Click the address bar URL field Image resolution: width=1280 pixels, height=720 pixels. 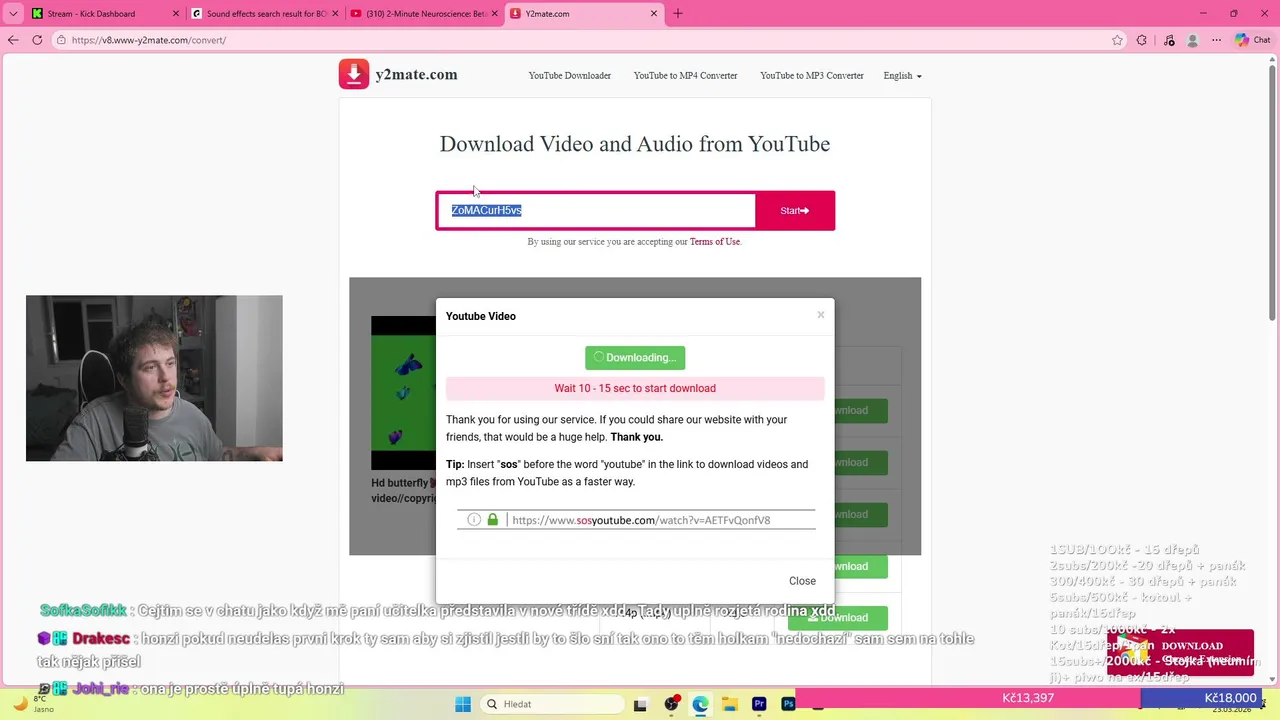(x=580, y=40)
